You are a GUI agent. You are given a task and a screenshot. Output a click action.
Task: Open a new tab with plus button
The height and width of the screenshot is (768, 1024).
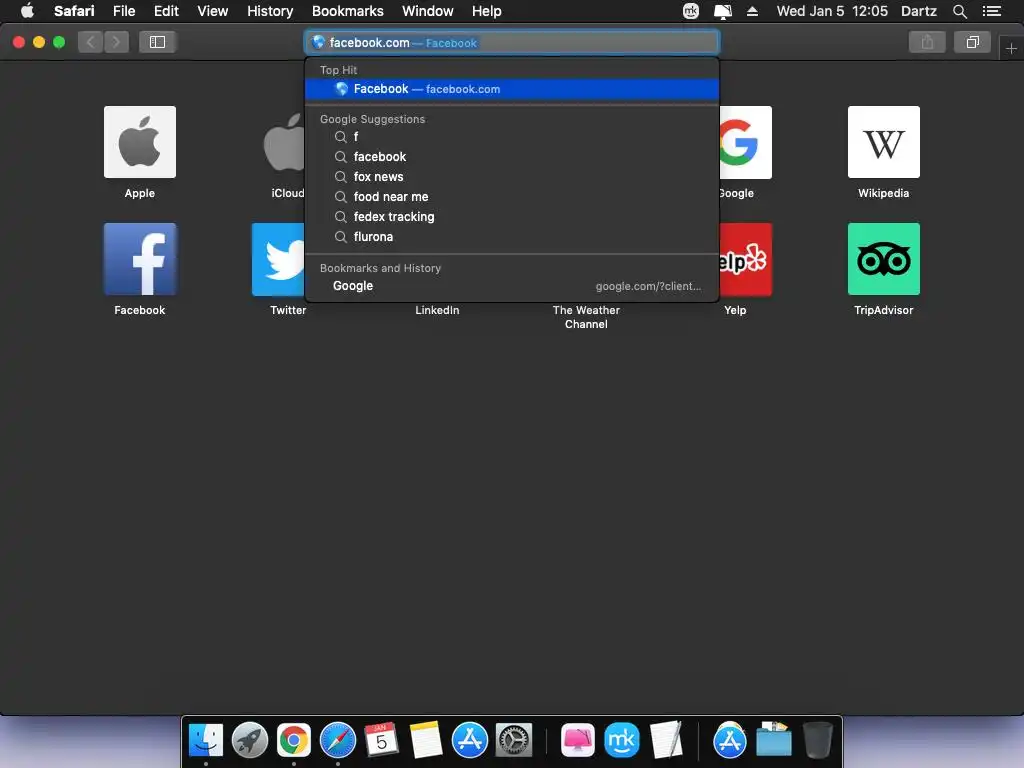tap(1011, 48)
